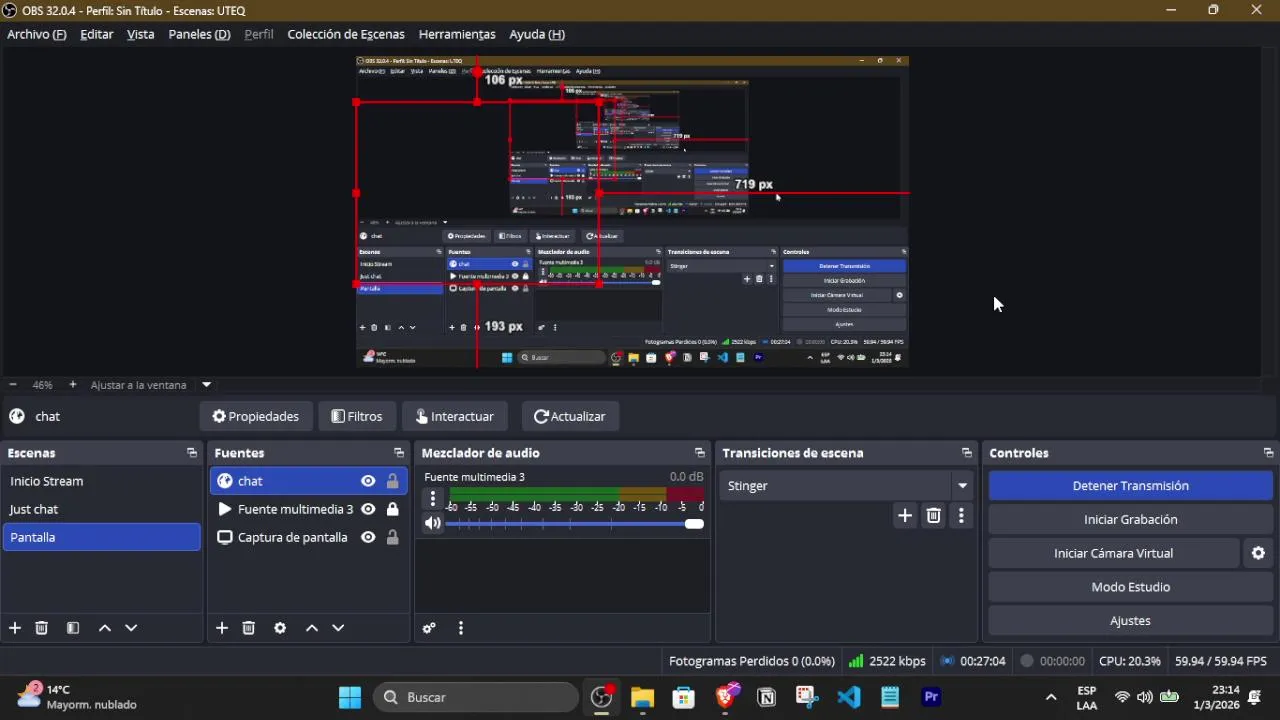Screen dimensions: 1280x720
Task: Zoom in preview with plus icon
Action: coord(72,384)
